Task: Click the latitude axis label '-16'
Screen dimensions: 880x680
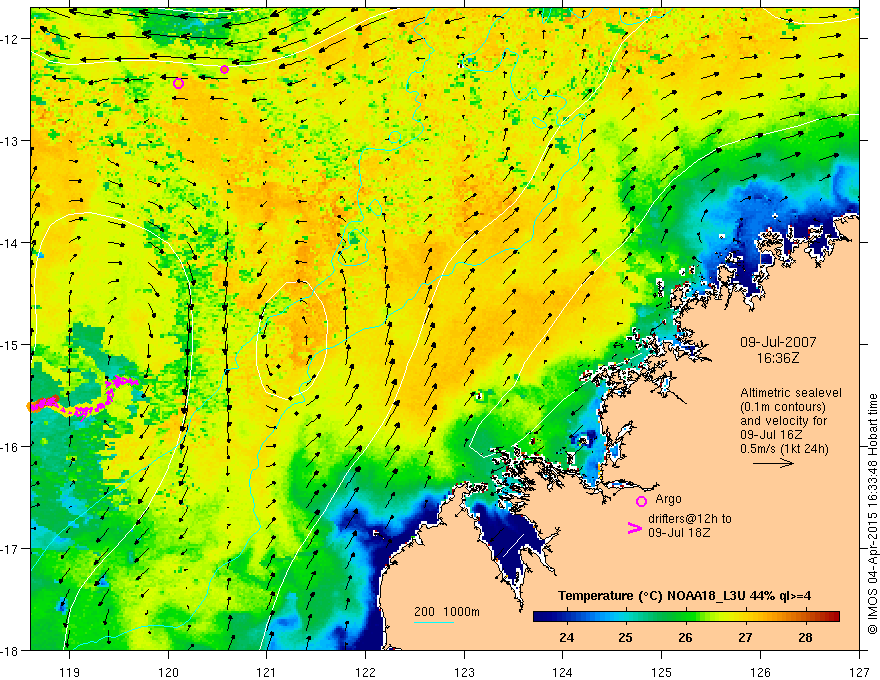Action: (x=10, y=447)
